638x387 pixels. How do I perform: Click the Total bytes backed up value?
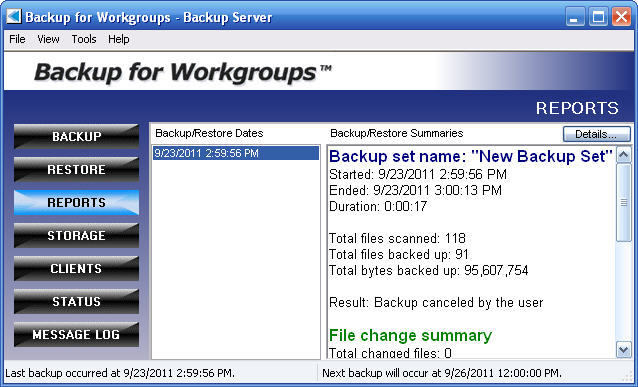click(496, 270)
